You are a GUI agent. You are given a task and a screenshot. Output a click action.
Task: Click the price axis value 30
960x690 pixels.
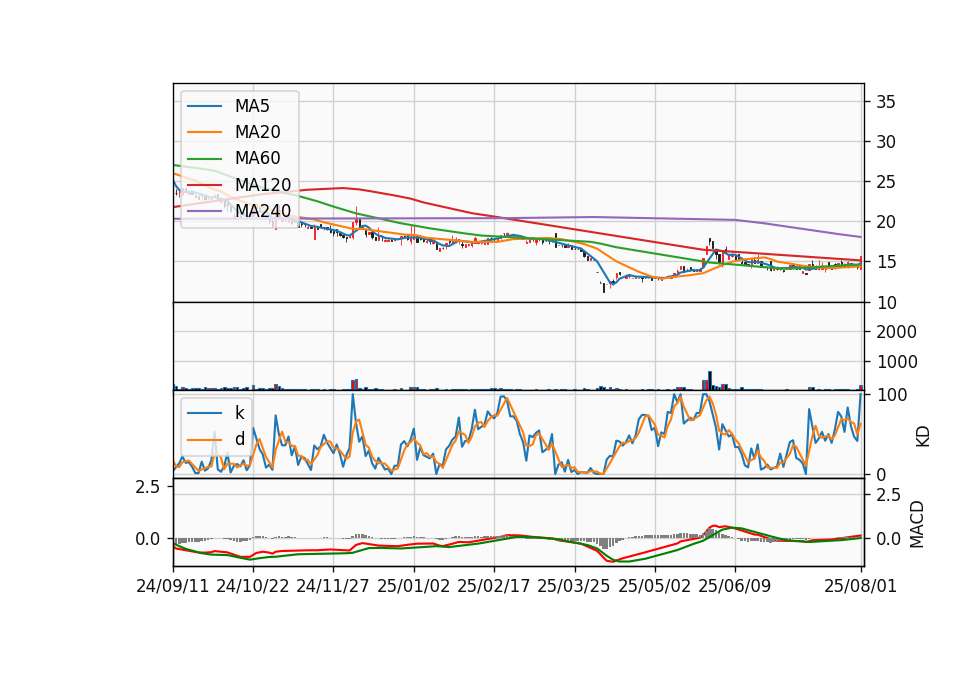pyautogui.click(x=886, y=142)
